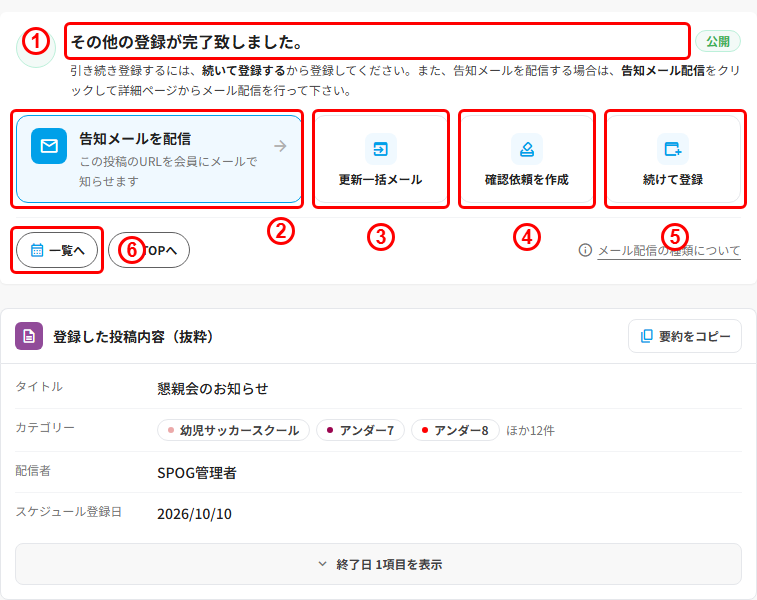Image resolution: width=757 pixels, height=600 pixels.
Task: Choose the 続けて登録 button
Action: tap(673, 159)
